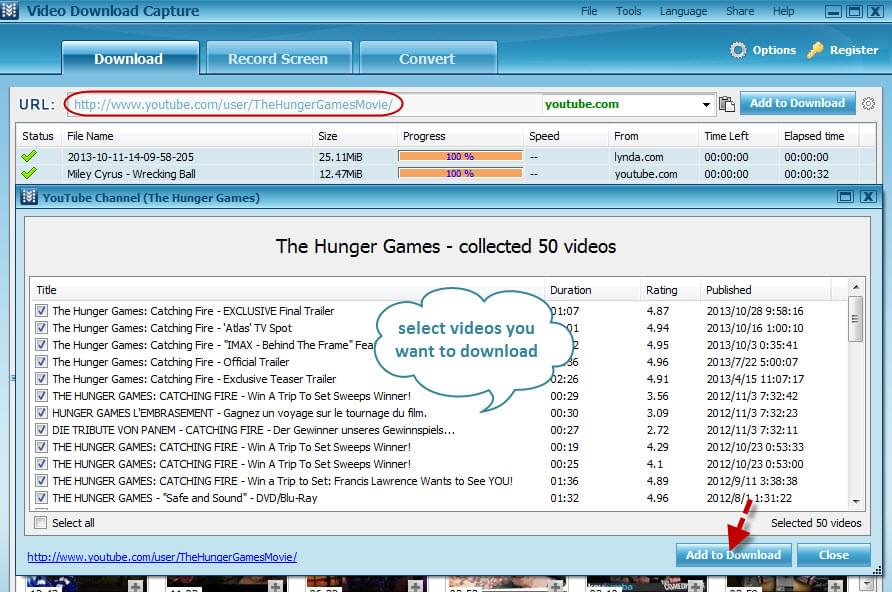
Task: Click the duration value 02:26
Action: [x=564, y=379]
